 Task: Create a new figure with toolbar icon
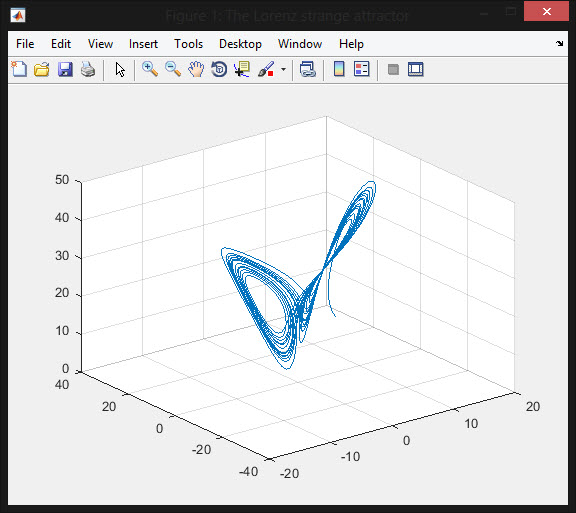tap(19, 69)
